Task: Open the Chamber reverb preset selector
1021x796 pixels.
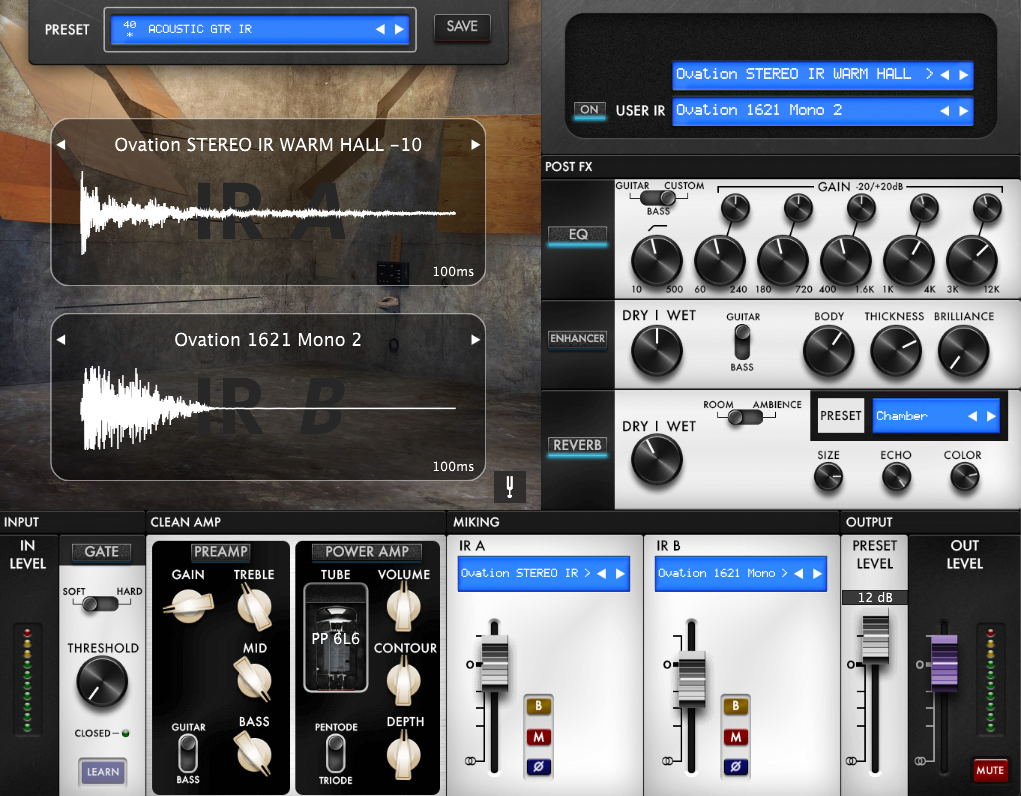Action: pyautogui.click(x=936, y=415)
